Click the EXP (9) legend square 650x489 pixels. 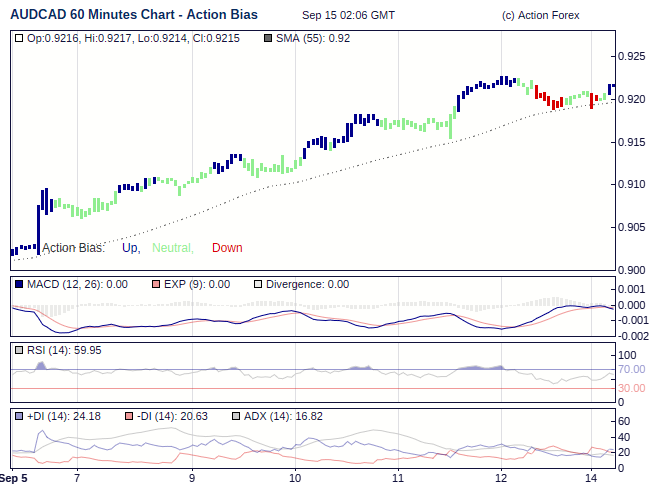pos(156,284)
